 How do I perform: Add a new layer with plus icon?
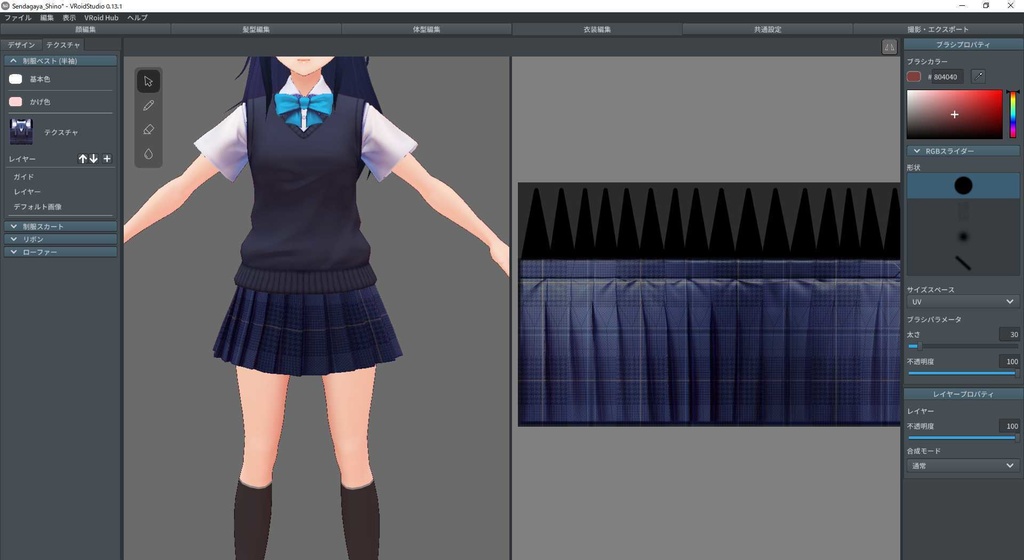(107, 159)
